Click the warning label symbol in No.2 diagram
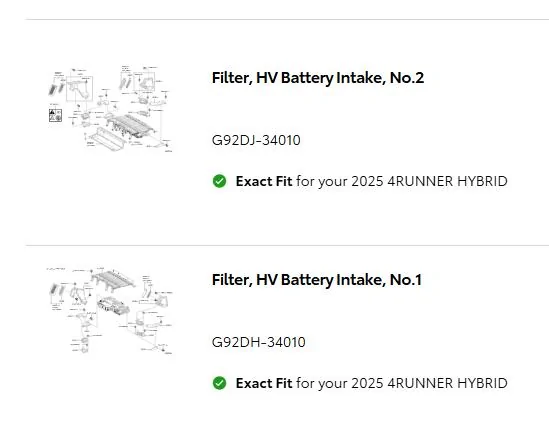Viewport: 549px width, 424px height. [55, 115]
